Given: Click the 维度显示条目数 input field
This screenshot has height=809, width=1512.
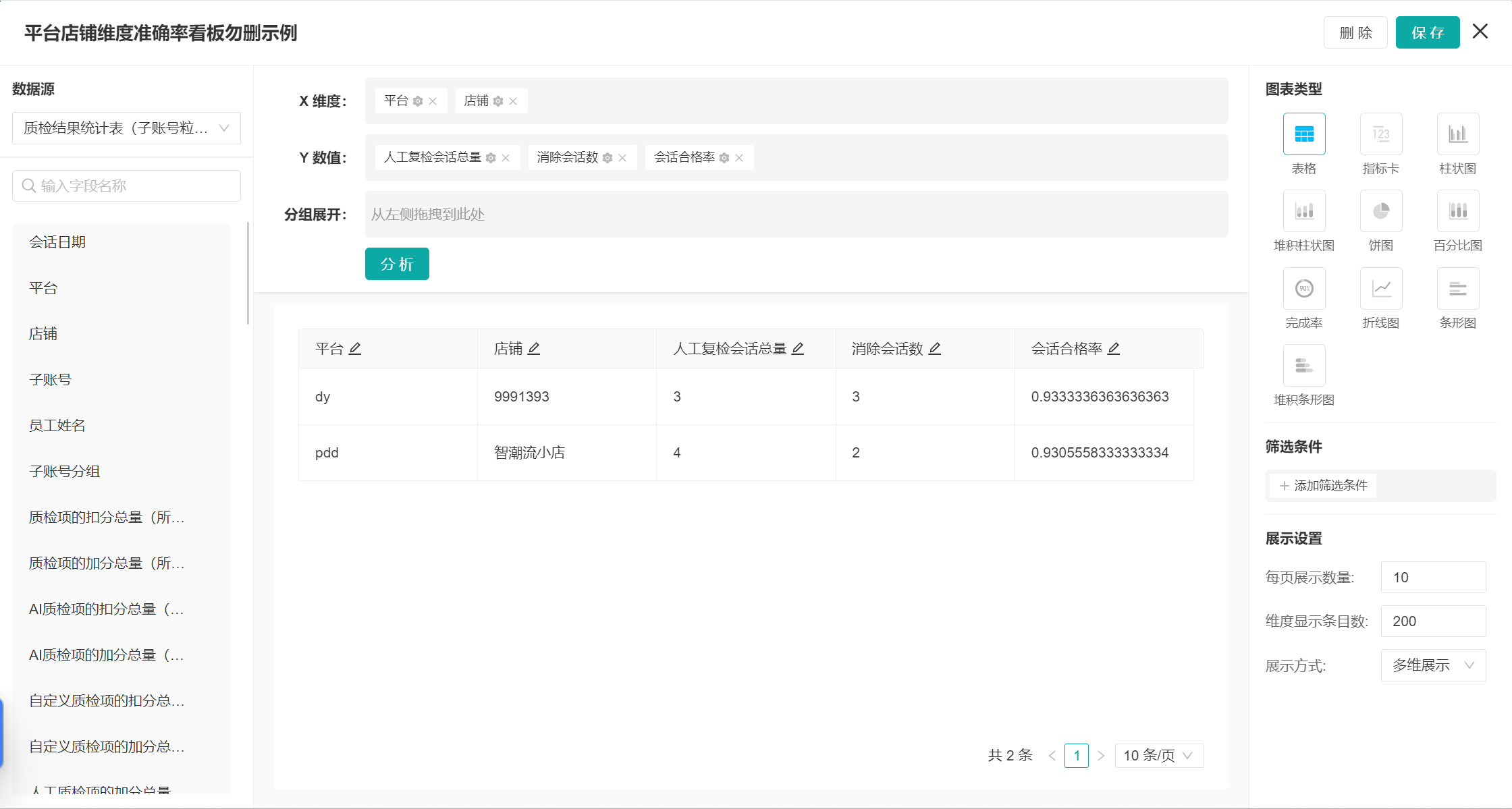Looking at the screenshot, I should coord(1433,621).
